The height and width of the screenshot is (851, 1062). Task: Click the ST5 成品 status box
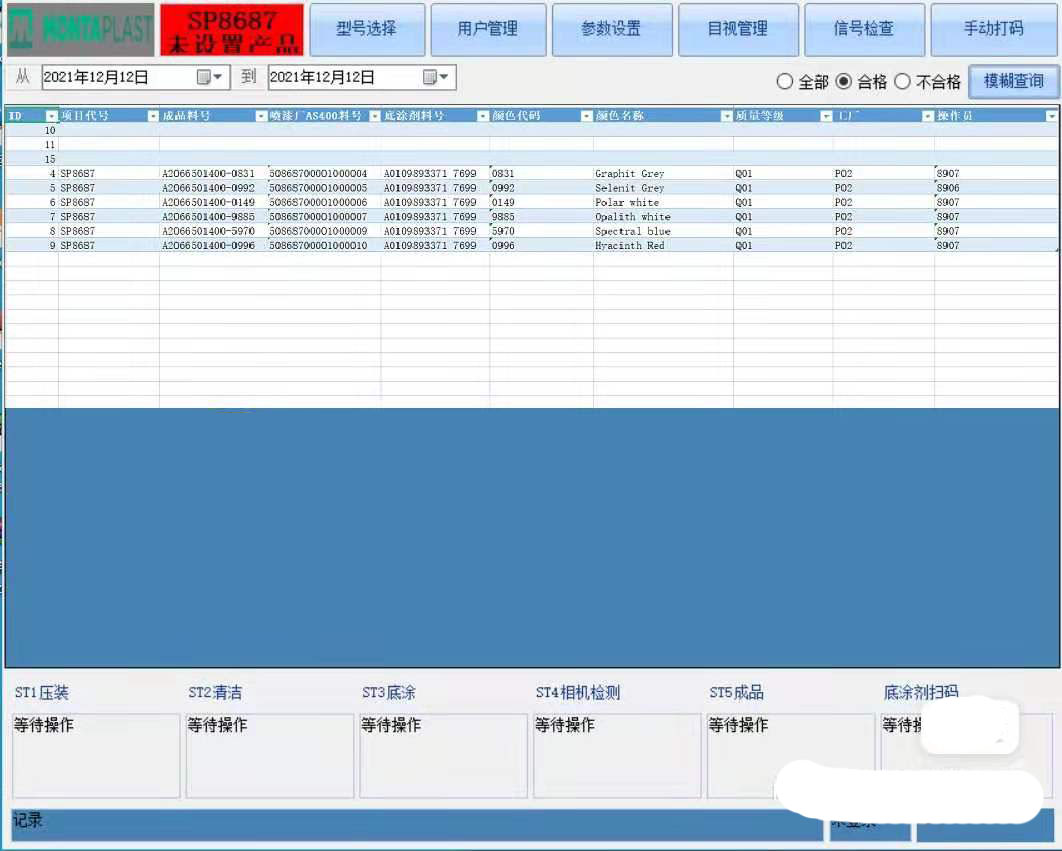click(x=790, y=755)
